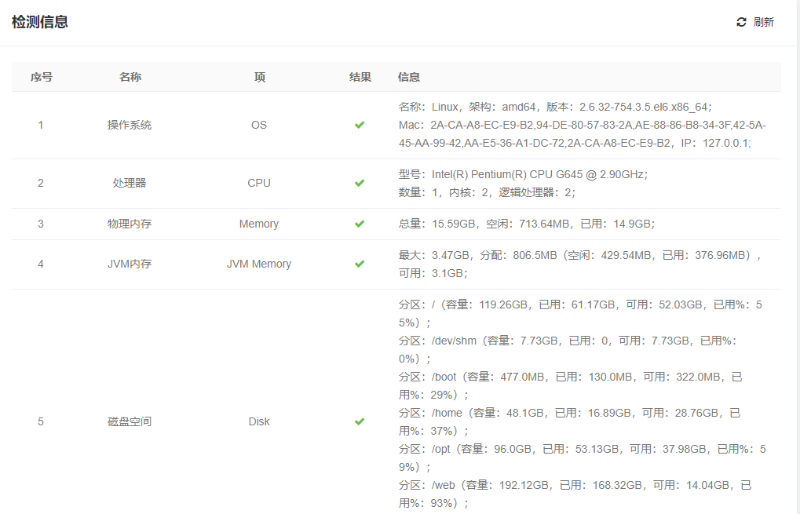Click the 序号 column header
Screen dimensions: 800x514
pos(41,77)
